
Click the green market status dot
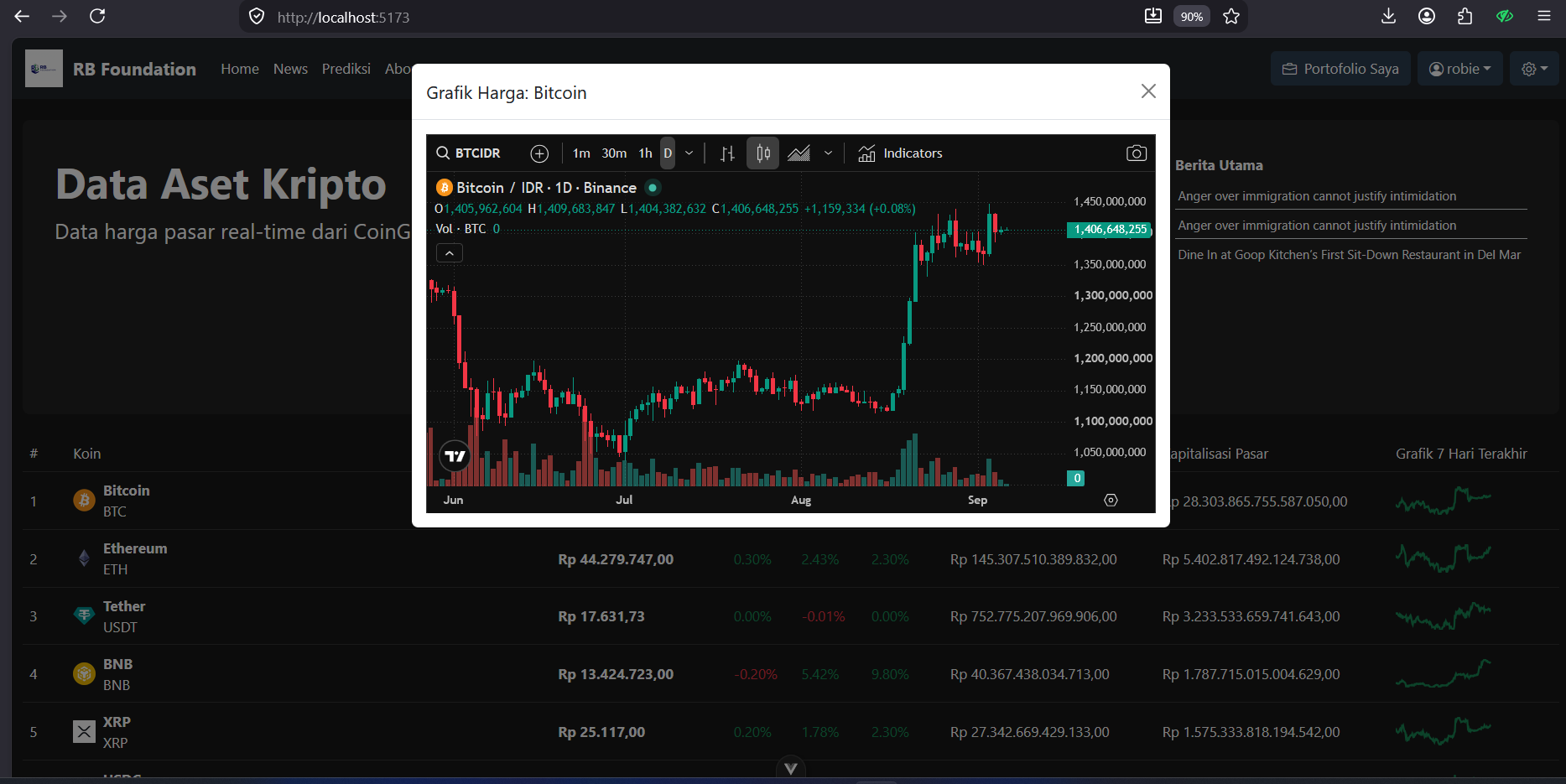[x=653, y=188]
